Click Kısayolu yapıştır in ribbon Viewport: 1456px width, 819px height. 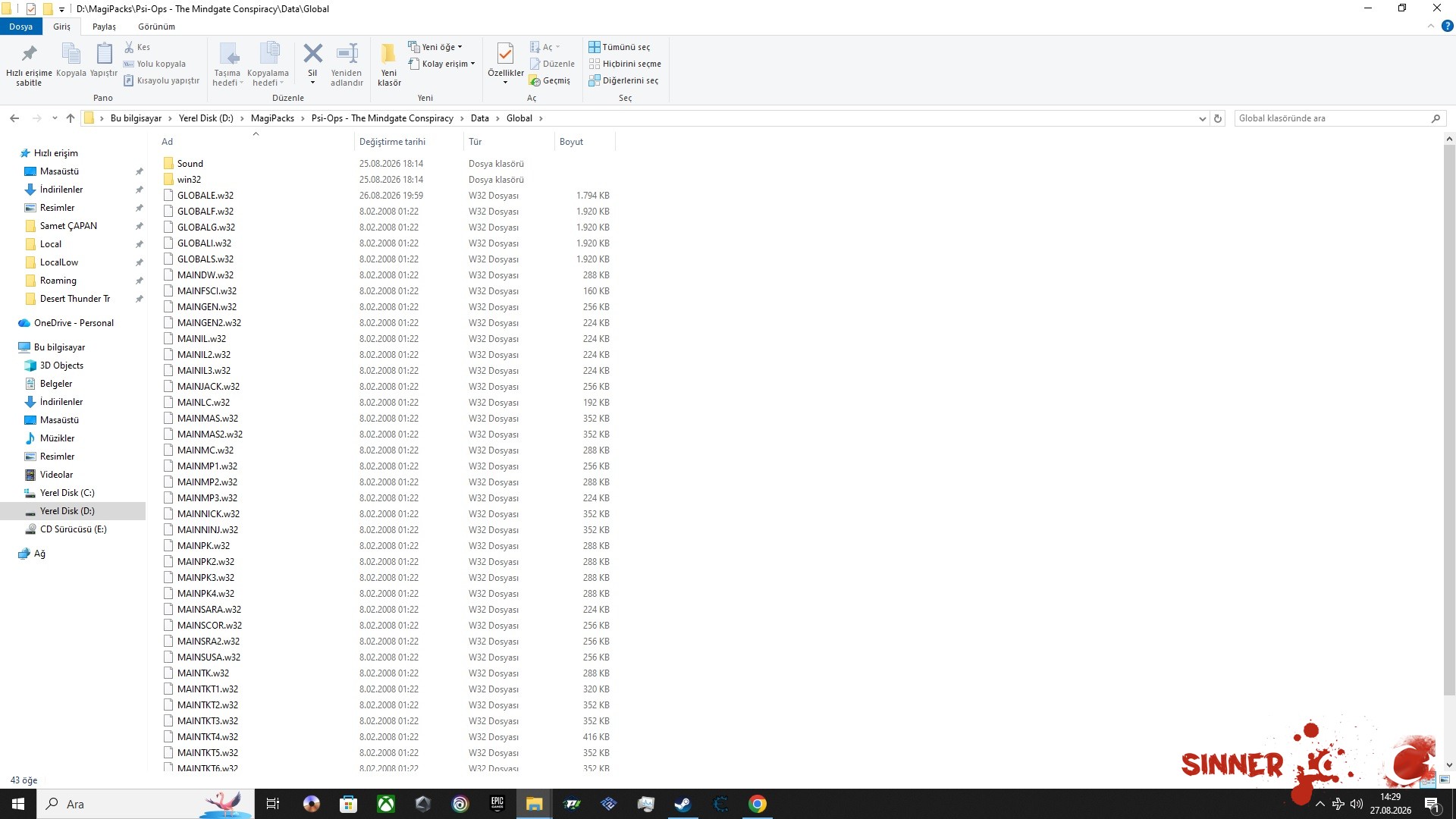tap(161, 80)
